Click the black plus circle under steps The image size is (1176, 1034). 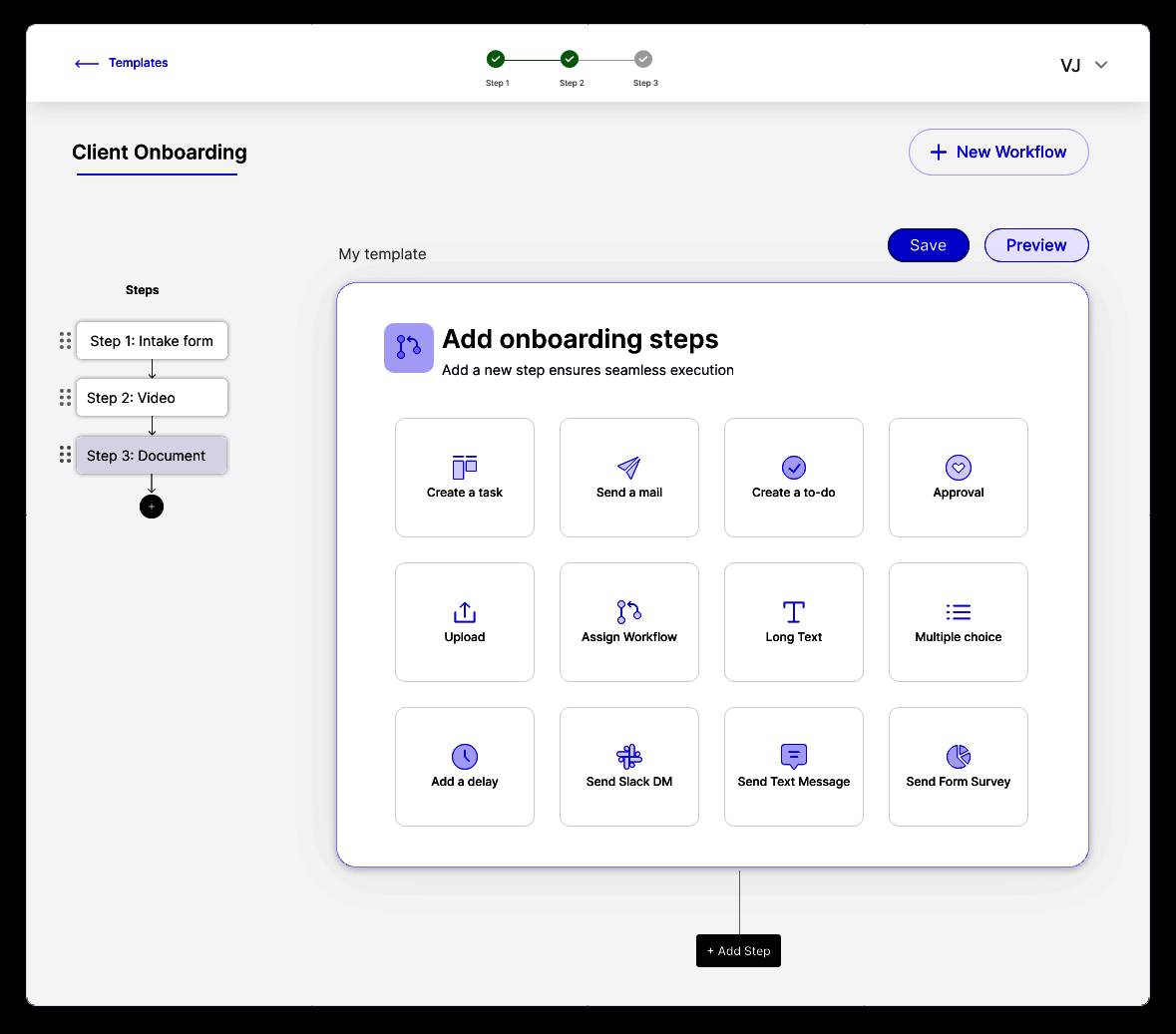tap(152, 507)
